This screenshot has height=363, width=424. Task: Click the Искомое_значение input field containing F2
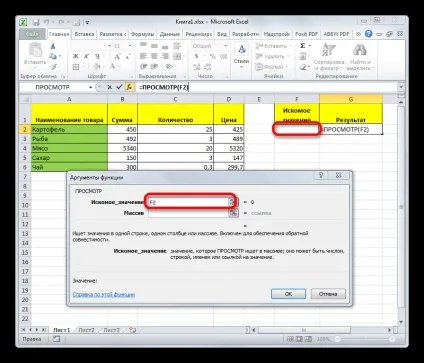pos(188,202)
